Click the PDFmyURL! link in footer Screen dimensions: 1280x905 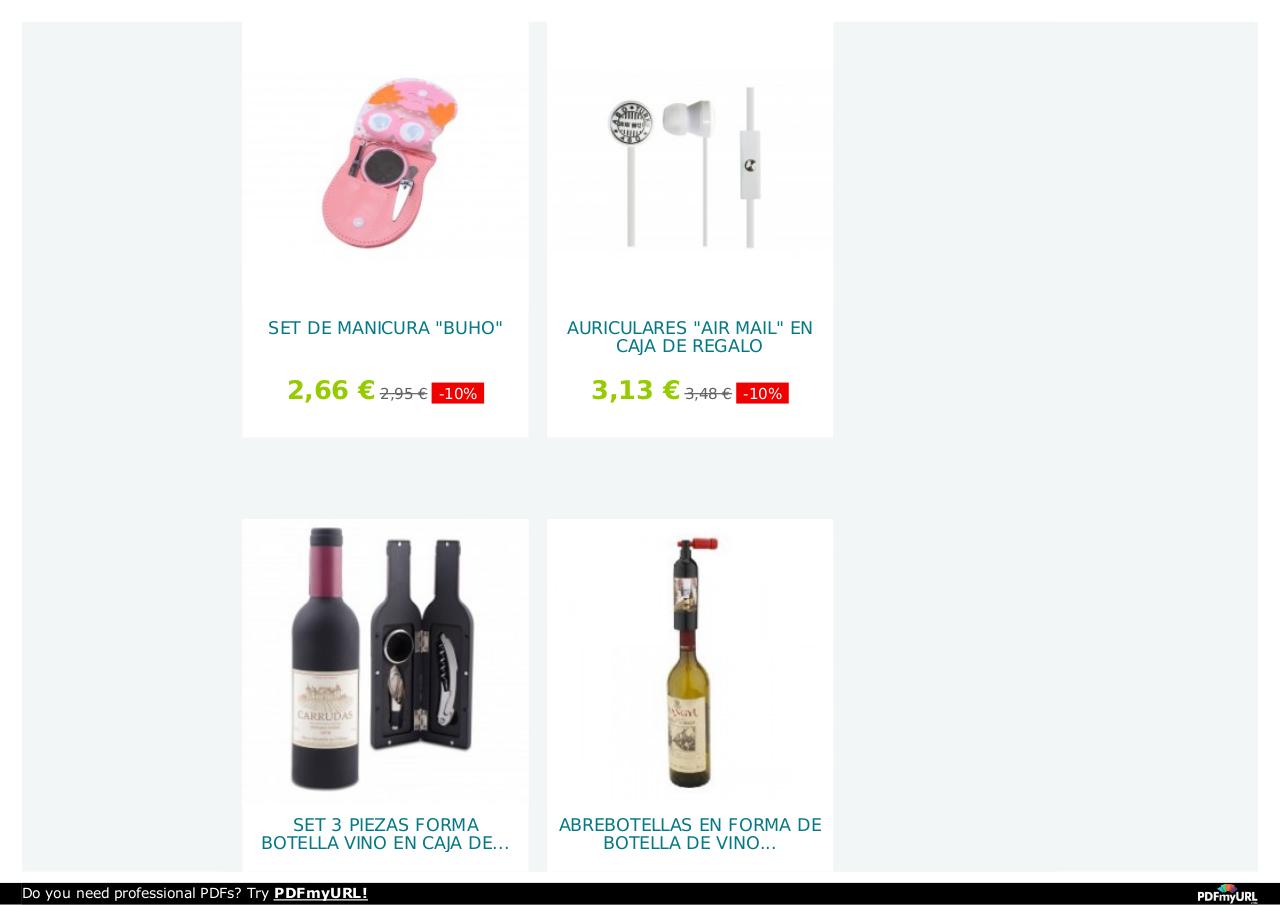click(x=321, y=893)
